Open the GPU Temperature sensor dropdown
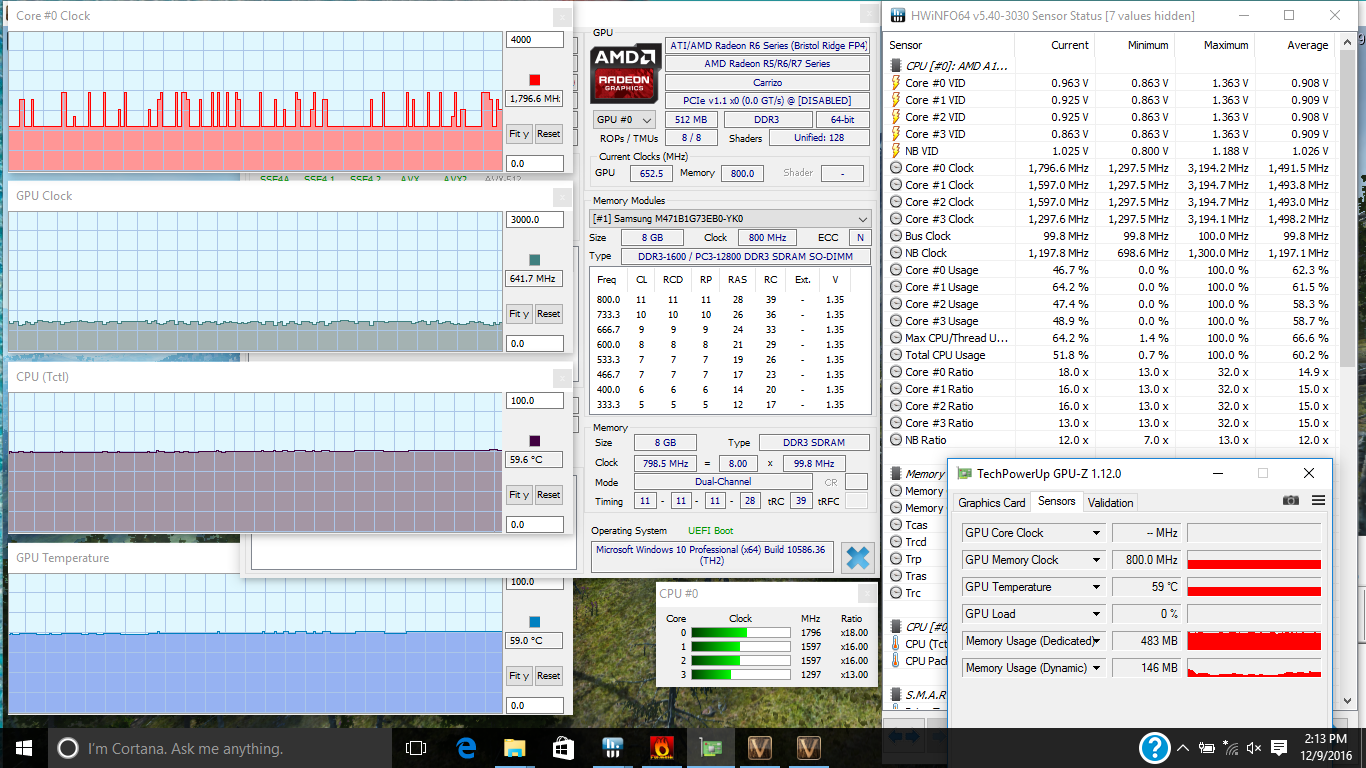The height and width of the screenshot is (768, 1366). pyautogui.click(x=1096, y=587)
